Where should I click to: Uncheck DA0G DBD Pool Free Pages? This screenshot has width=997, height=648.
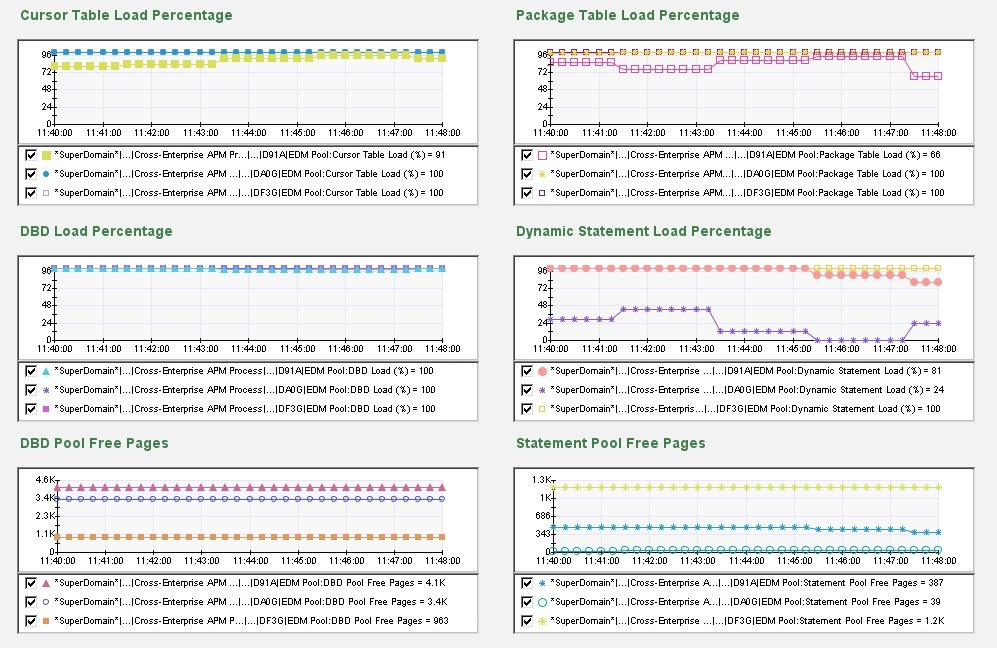click(31, 602)
